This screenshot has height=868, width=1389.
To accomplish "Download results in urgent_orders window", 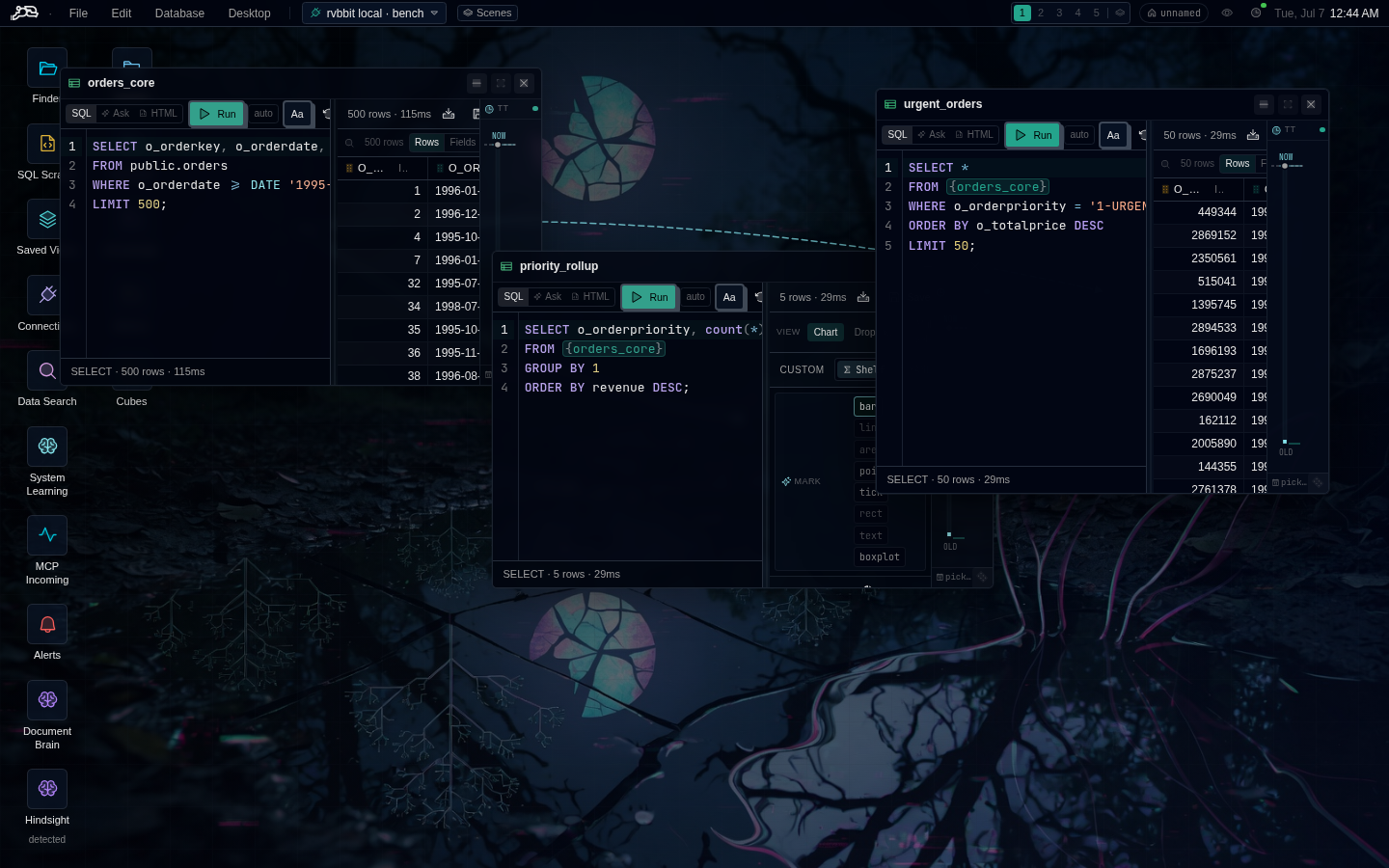I will coord(1253,135).
